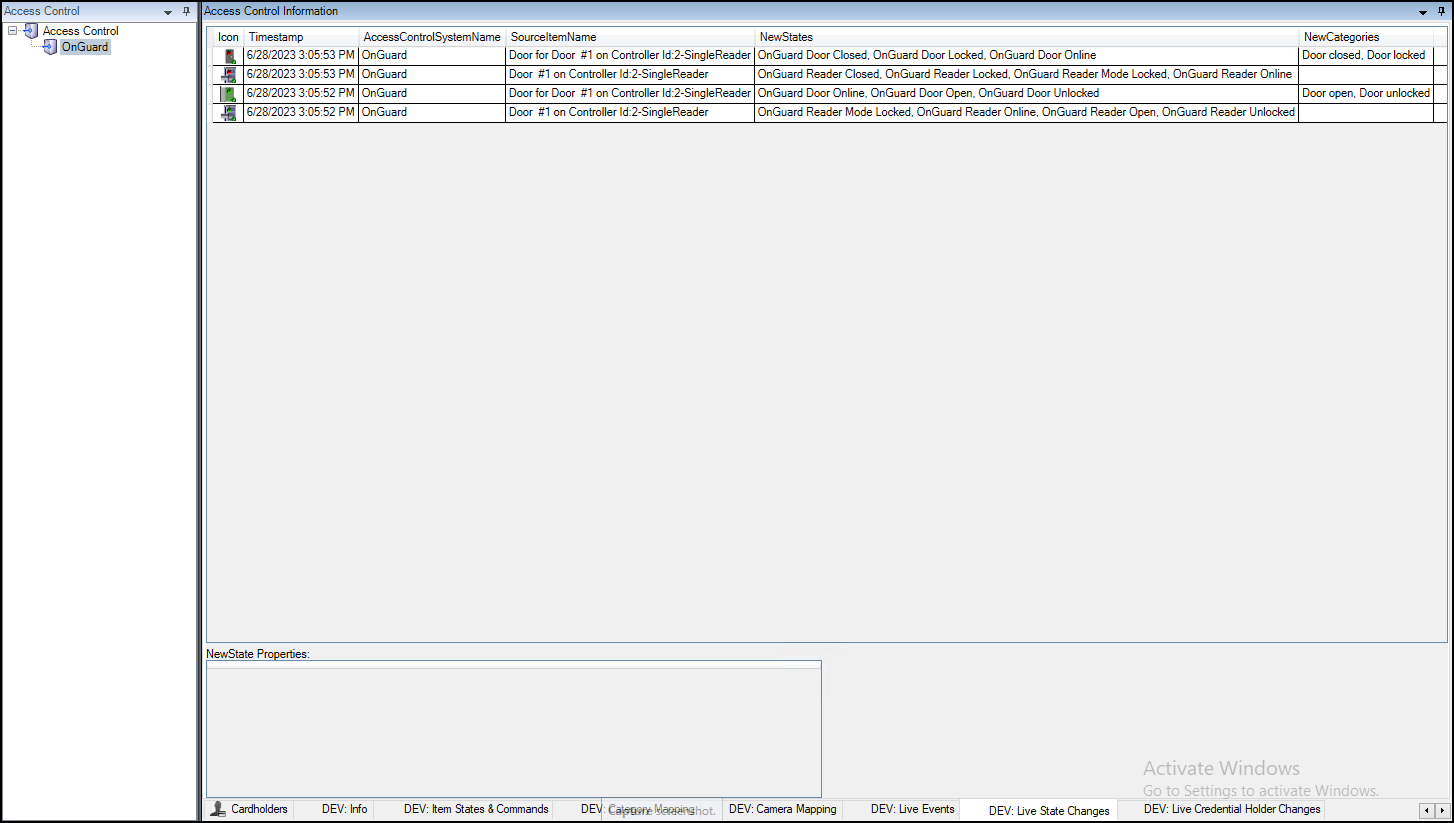Click the Timestamp column header

(276, 36)
